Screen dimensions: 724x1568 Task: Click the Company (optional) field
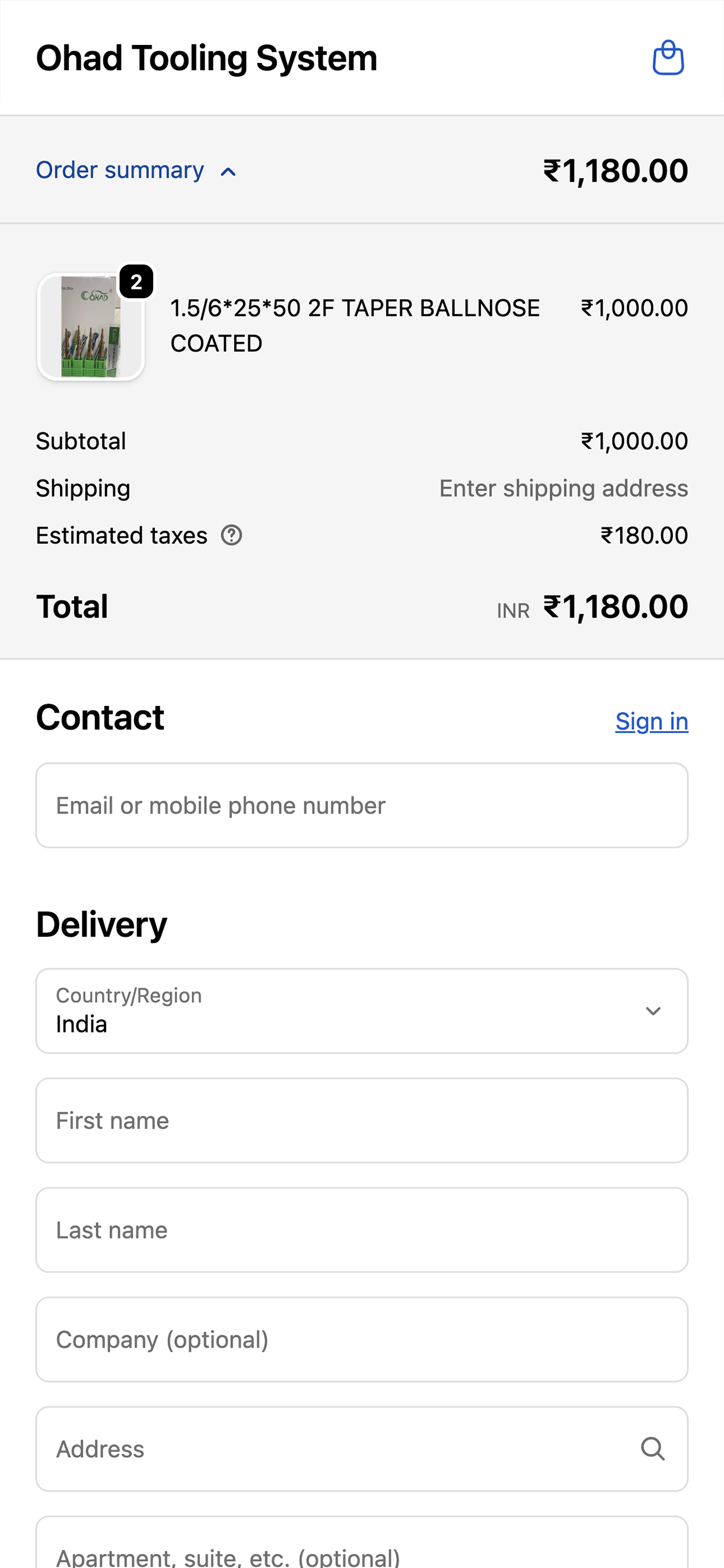(362, 1340)
